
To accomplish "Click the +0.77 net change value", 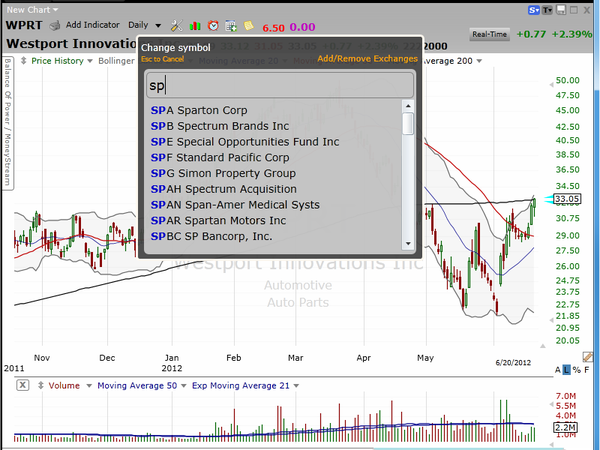I will (x=531, y=34).
